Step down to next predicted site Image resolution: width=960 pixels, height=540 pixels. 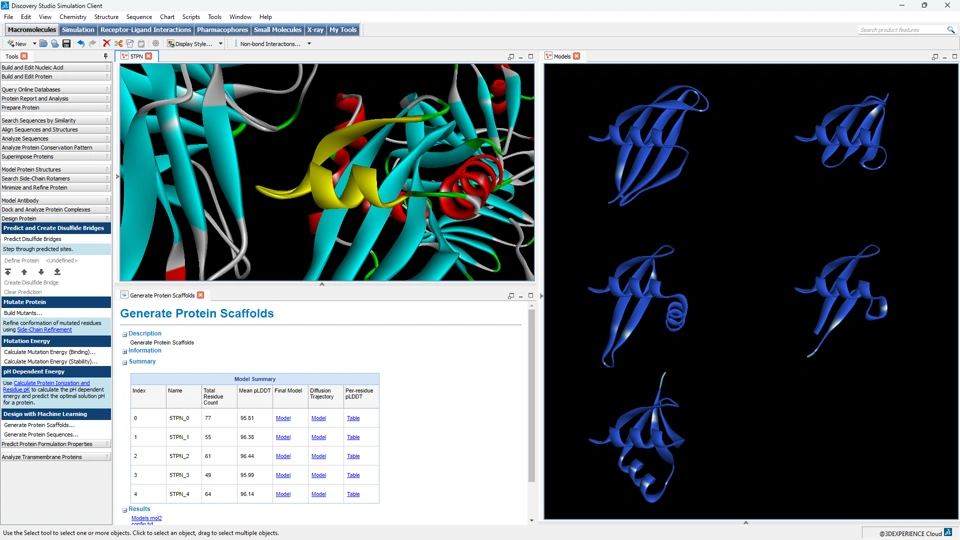pos(41,272)
